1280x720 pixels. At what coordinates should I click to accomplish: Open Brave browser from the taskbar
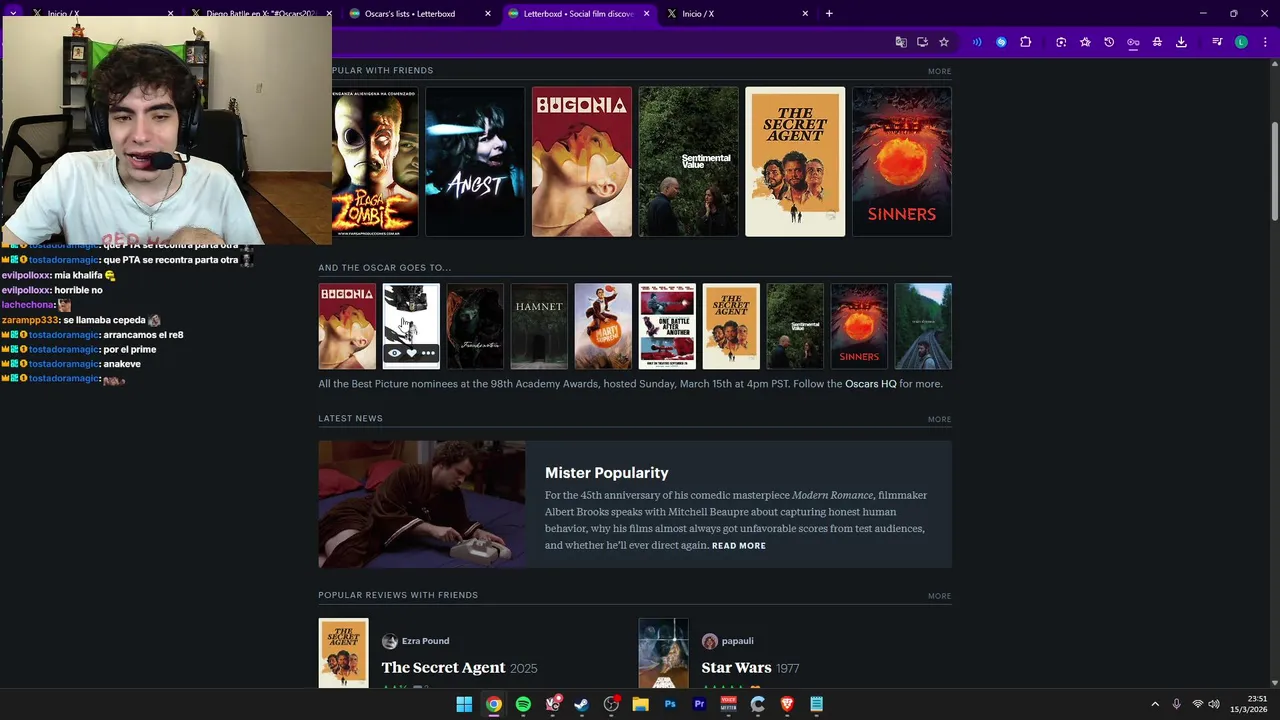click(787, 704)
